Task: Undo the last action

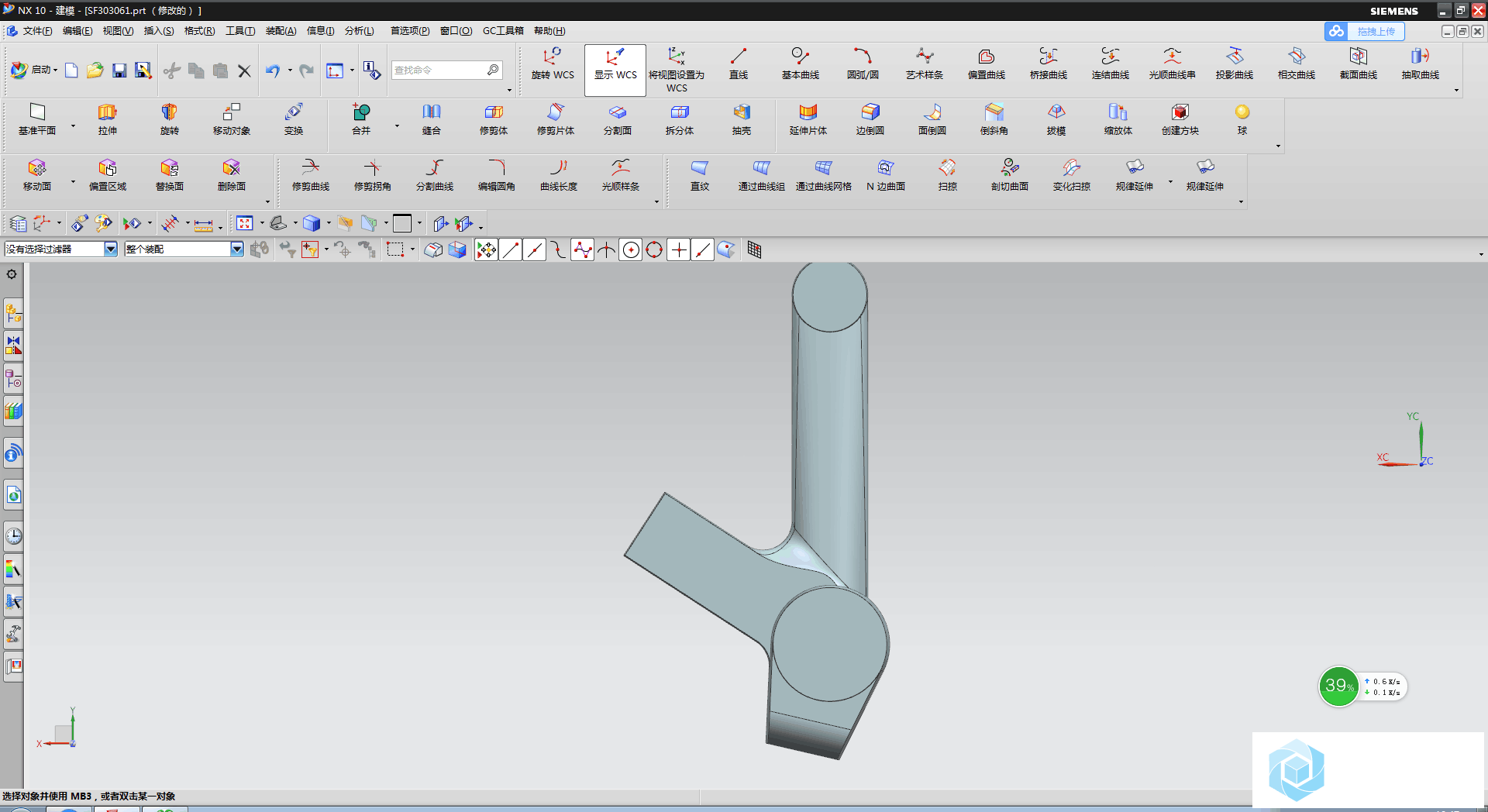Action: [272, 71]
